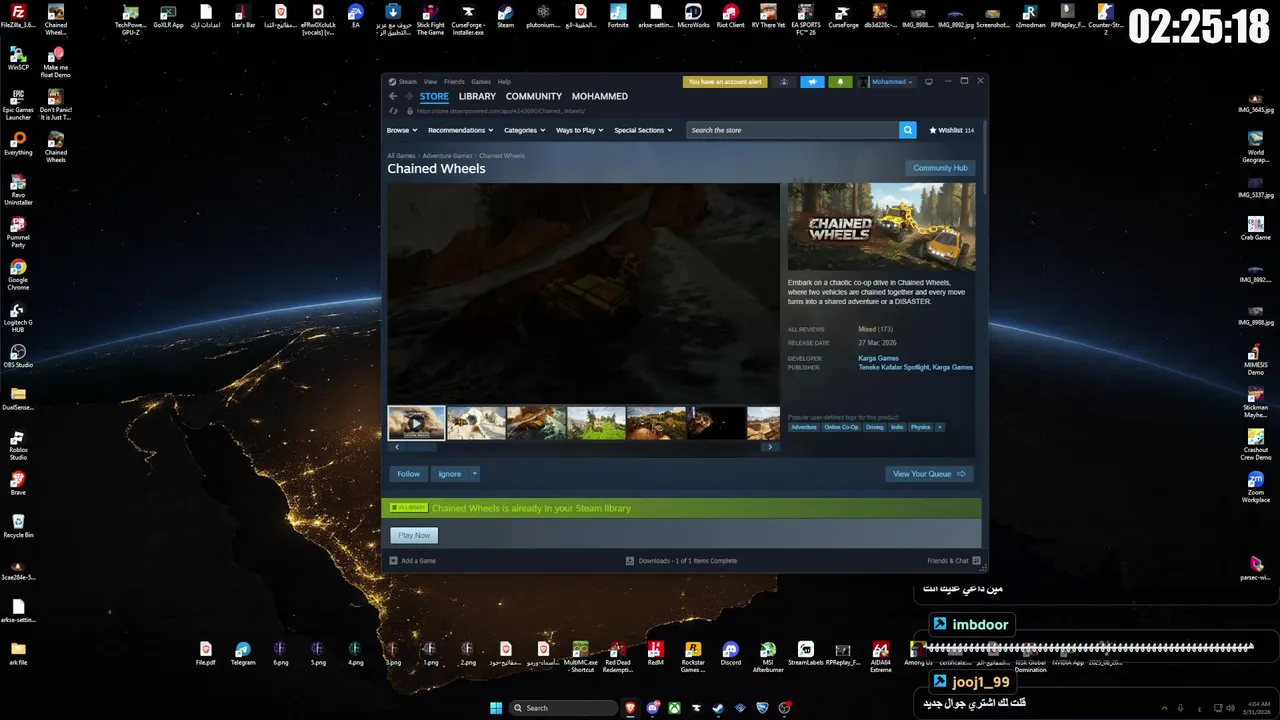Open the Steam menu in title bar
Screen dimensions: 1280x720
coord(408,82)
